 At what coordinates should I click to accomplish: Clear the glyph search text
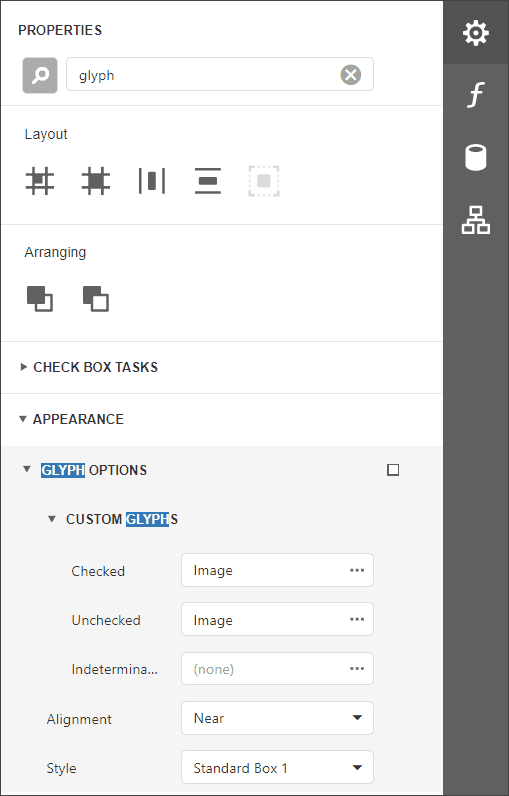pyautogui.click(x=351, y=75)
